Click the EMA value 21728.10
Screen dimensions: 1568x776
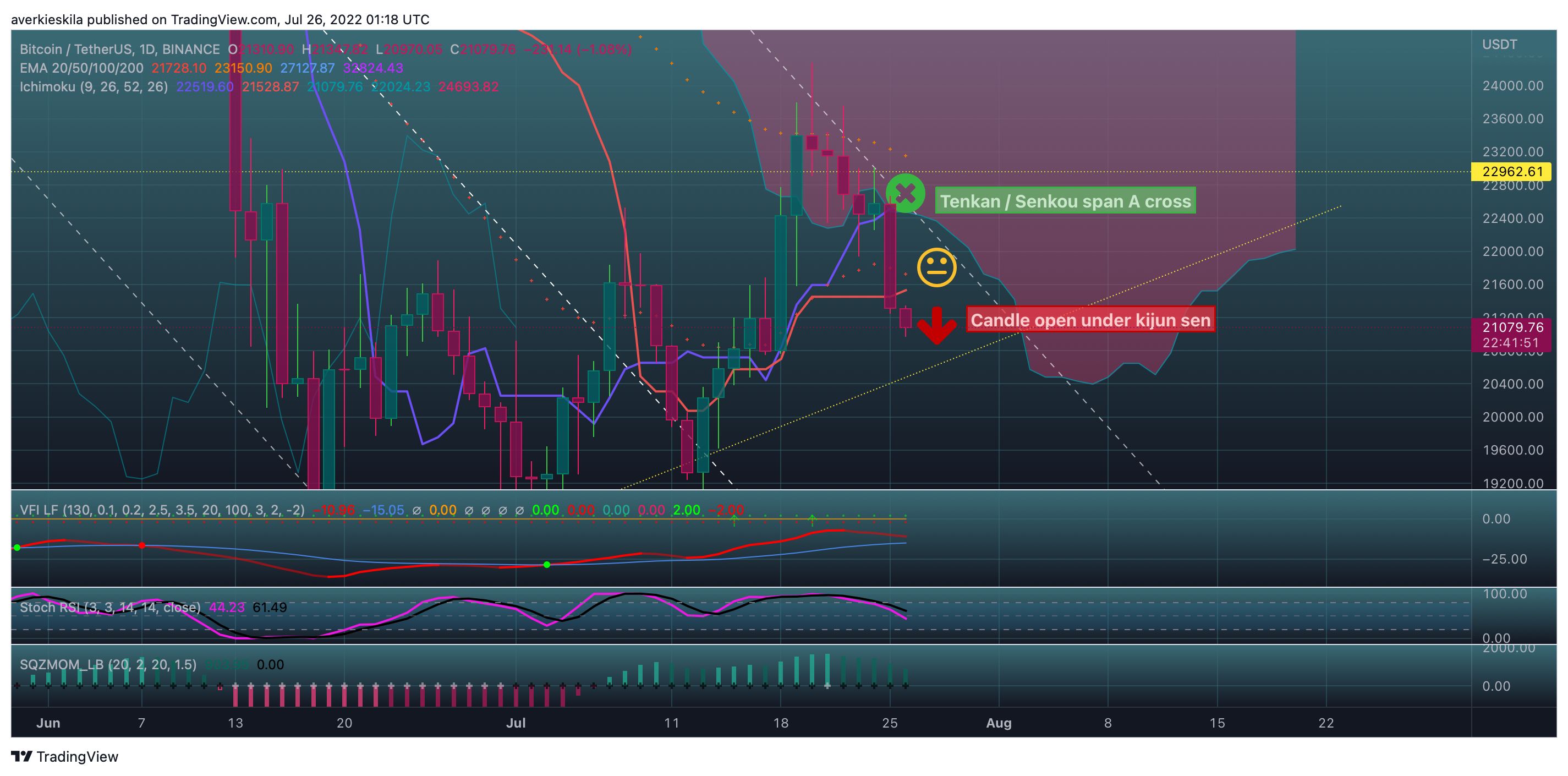179,68
